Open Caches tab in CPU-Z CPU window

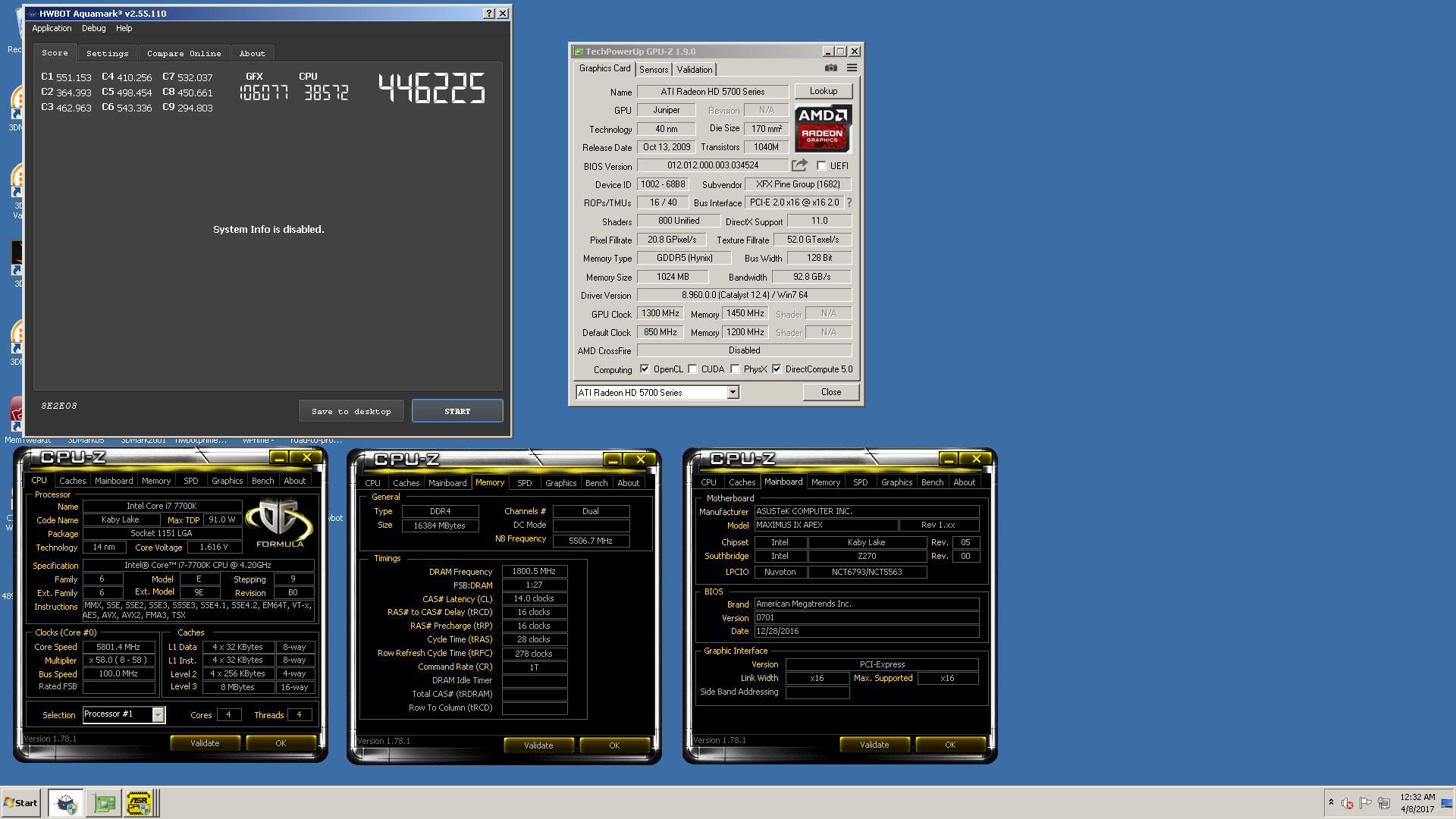(x=73, y=481)
